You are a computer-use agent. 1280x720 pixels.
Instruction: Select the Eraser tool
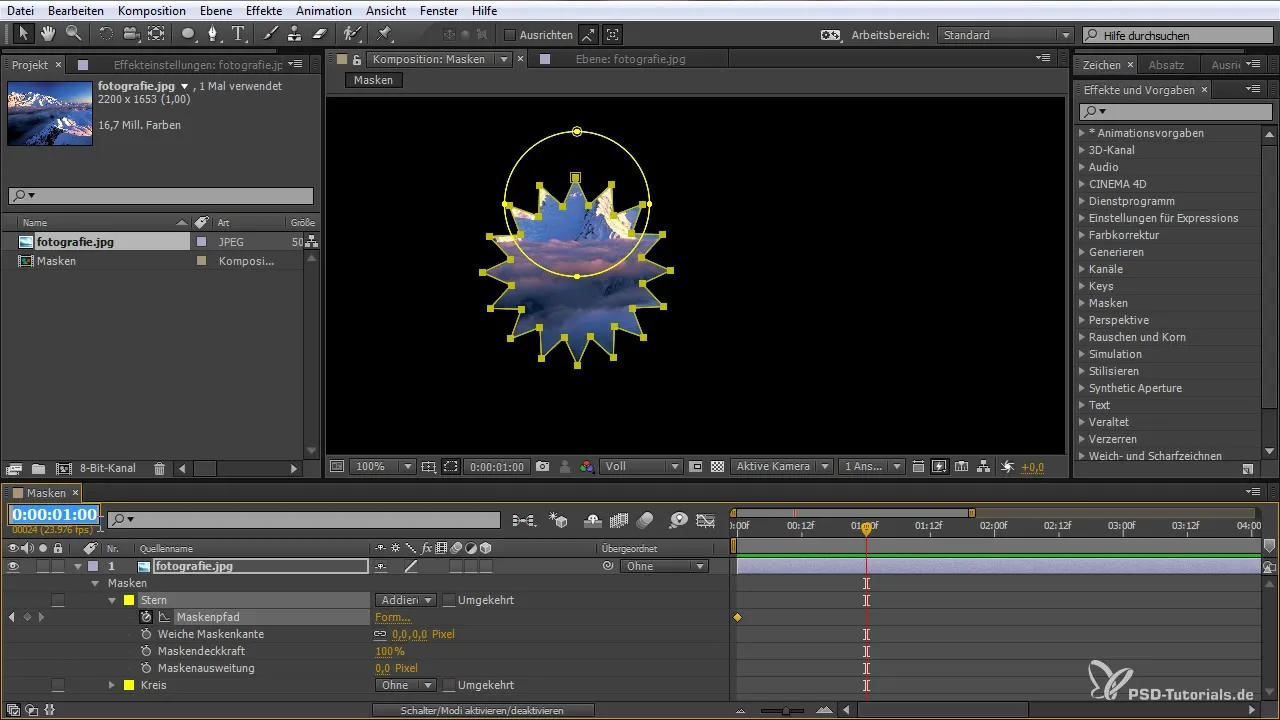click(319, 34)
